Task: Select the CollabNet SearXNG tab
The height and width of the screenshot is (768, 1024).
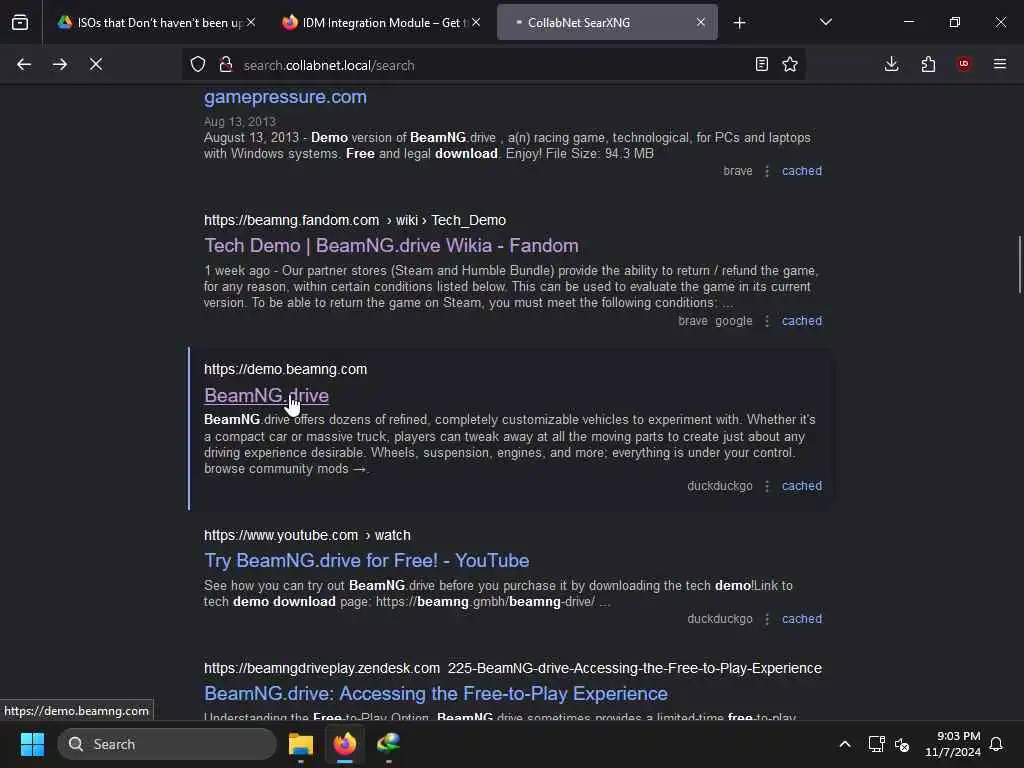Action: tap(607, 22)
